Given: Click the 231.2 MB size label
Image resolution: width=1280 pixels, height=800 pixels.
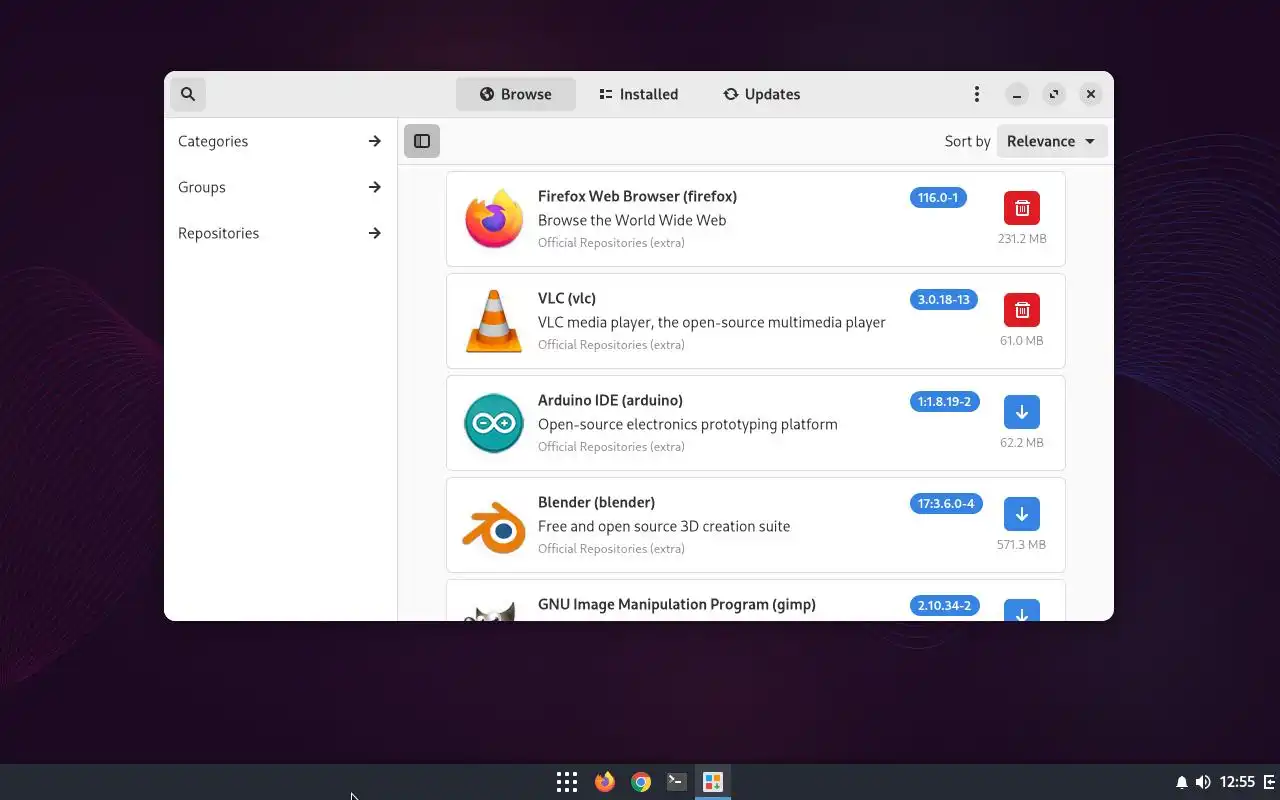Looking at the screenshot, I should click(x=1022, y=239).
